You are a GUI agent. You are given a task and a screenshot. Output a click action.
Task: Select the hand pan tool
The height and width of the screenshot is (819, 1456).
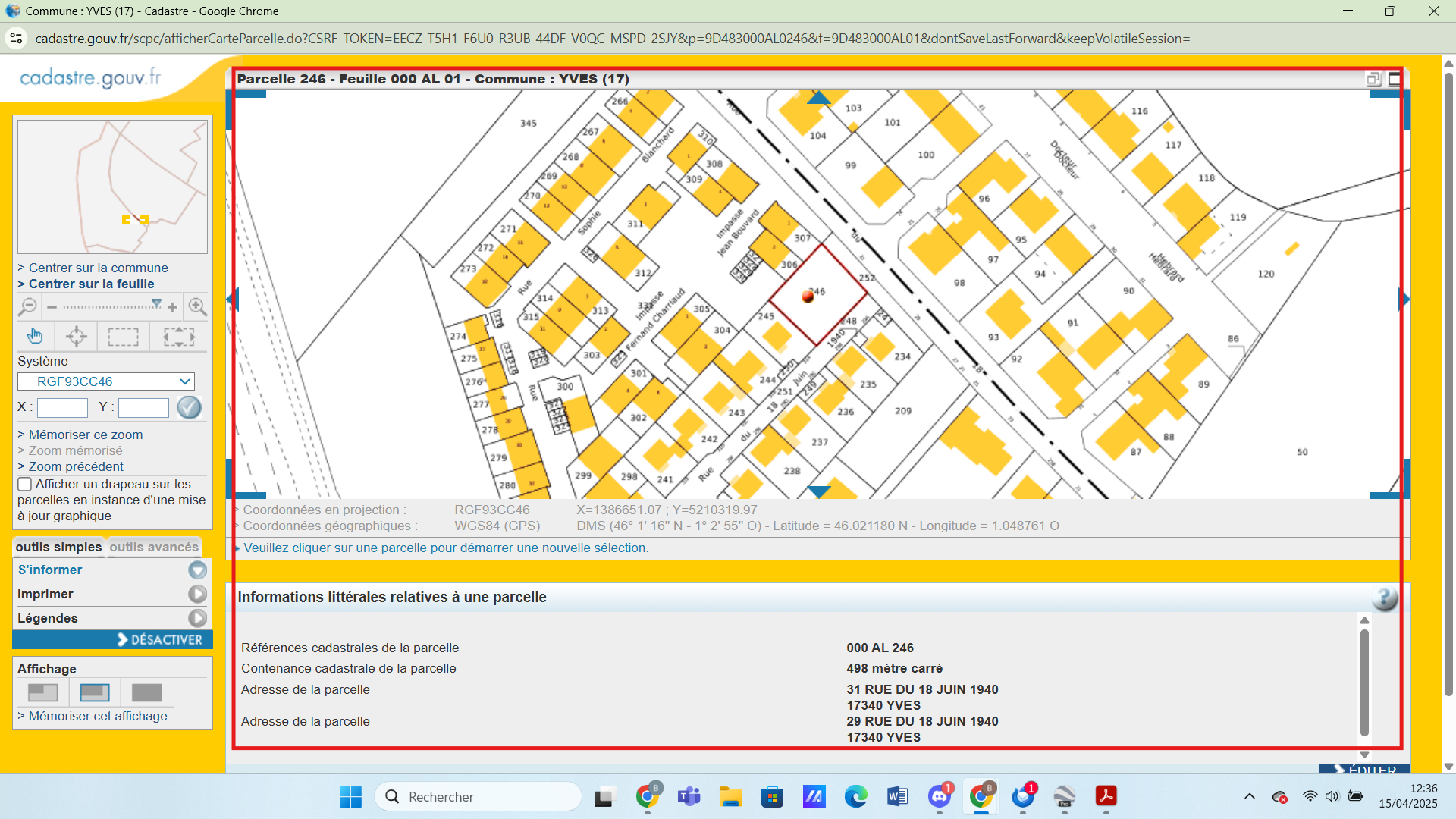[35, 336]
